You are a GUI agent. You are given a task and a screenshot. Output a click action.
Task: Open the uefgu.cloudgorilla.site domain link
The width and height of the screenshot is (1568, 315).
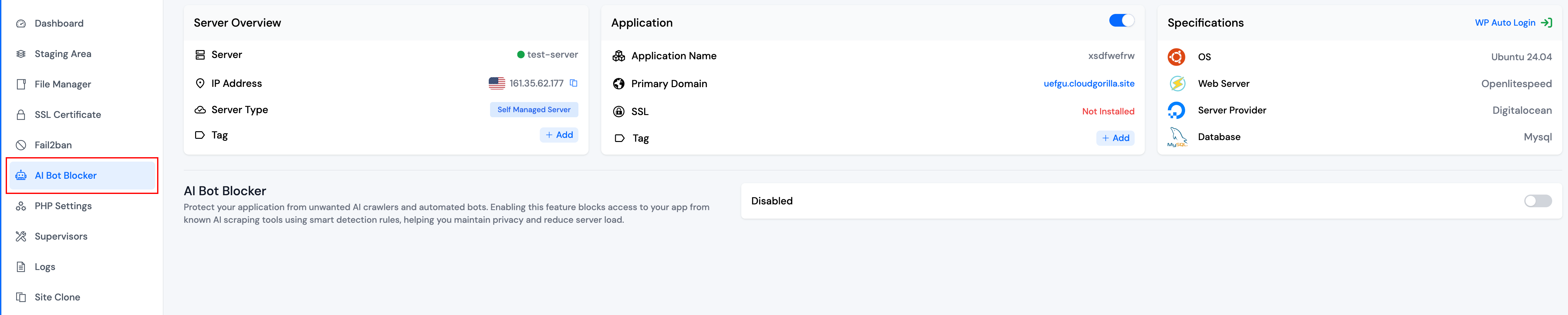coord(1088,83)
